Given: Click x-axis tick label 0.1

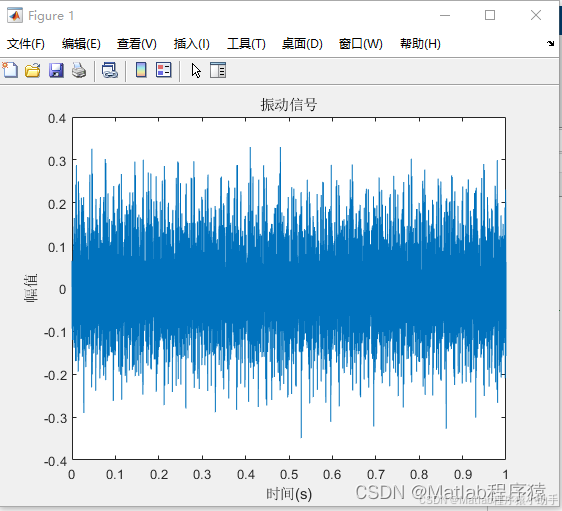Looking at the screenshot, I should coord(115,475).
